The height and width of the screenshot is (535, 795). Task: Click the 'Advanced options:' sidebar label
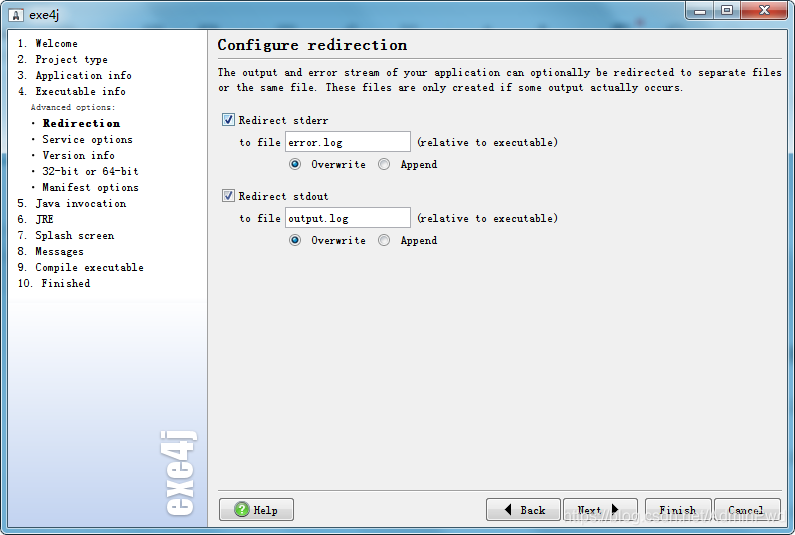click(x=73, y=108)
